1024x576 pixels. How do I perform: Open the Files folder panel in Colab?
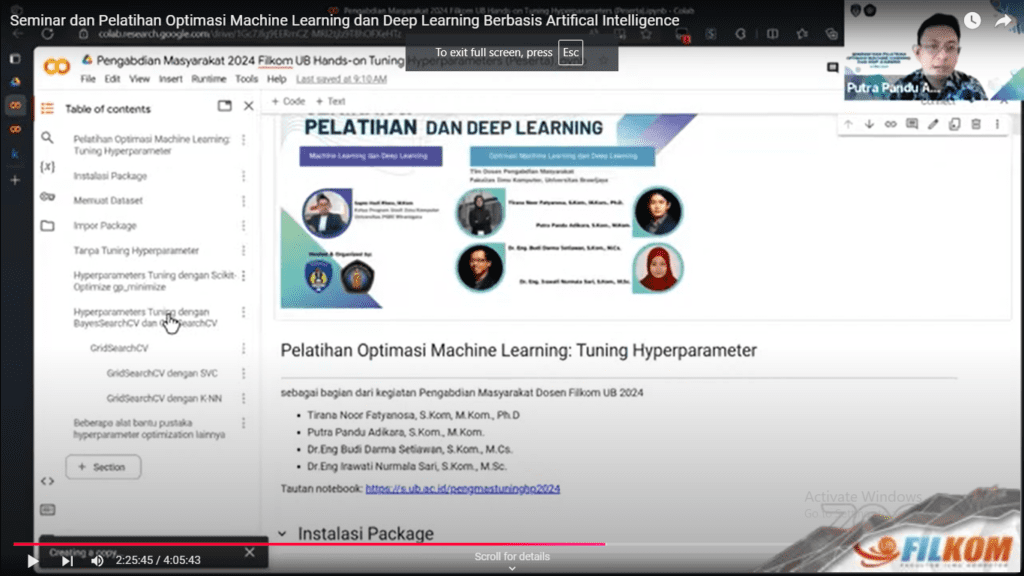point(47,224)
